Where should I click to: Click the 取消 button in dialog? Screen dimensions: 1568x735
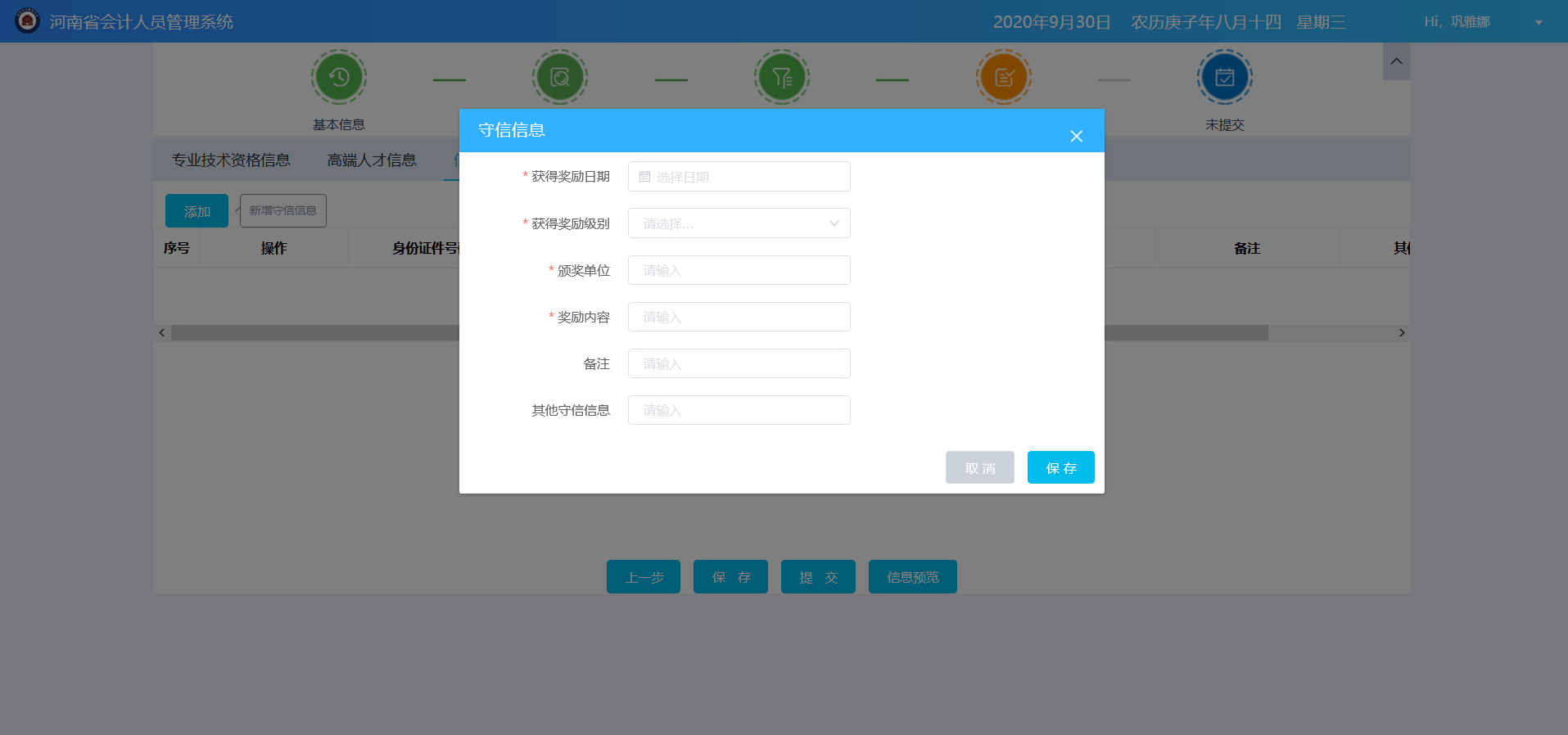click(979, 468)
